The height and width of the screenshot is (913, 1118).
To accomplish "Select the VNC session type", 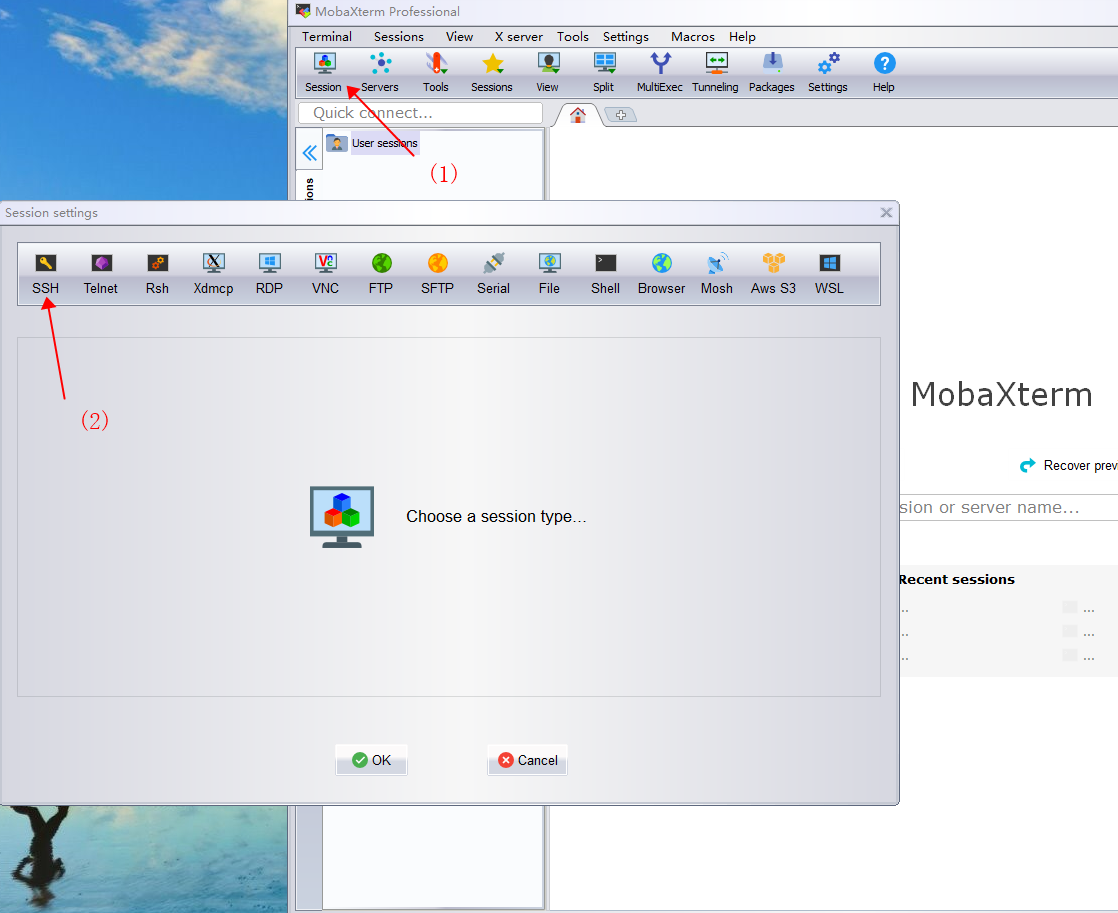I will coord(325,270).
